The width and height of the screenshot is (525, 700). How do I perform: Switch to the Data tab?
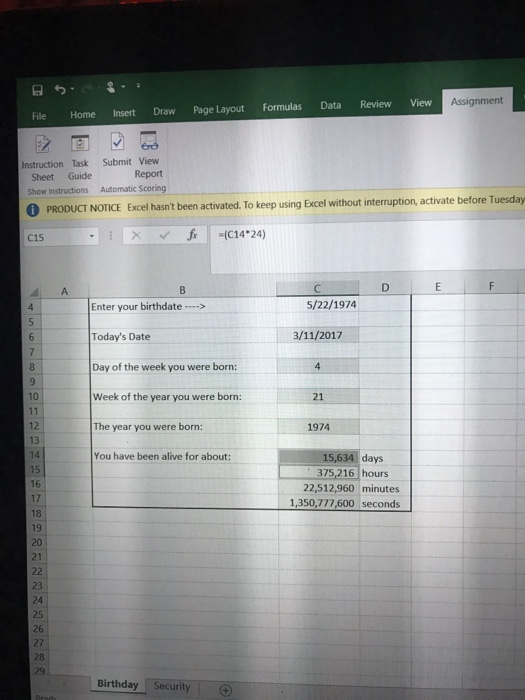pos(330,105)
